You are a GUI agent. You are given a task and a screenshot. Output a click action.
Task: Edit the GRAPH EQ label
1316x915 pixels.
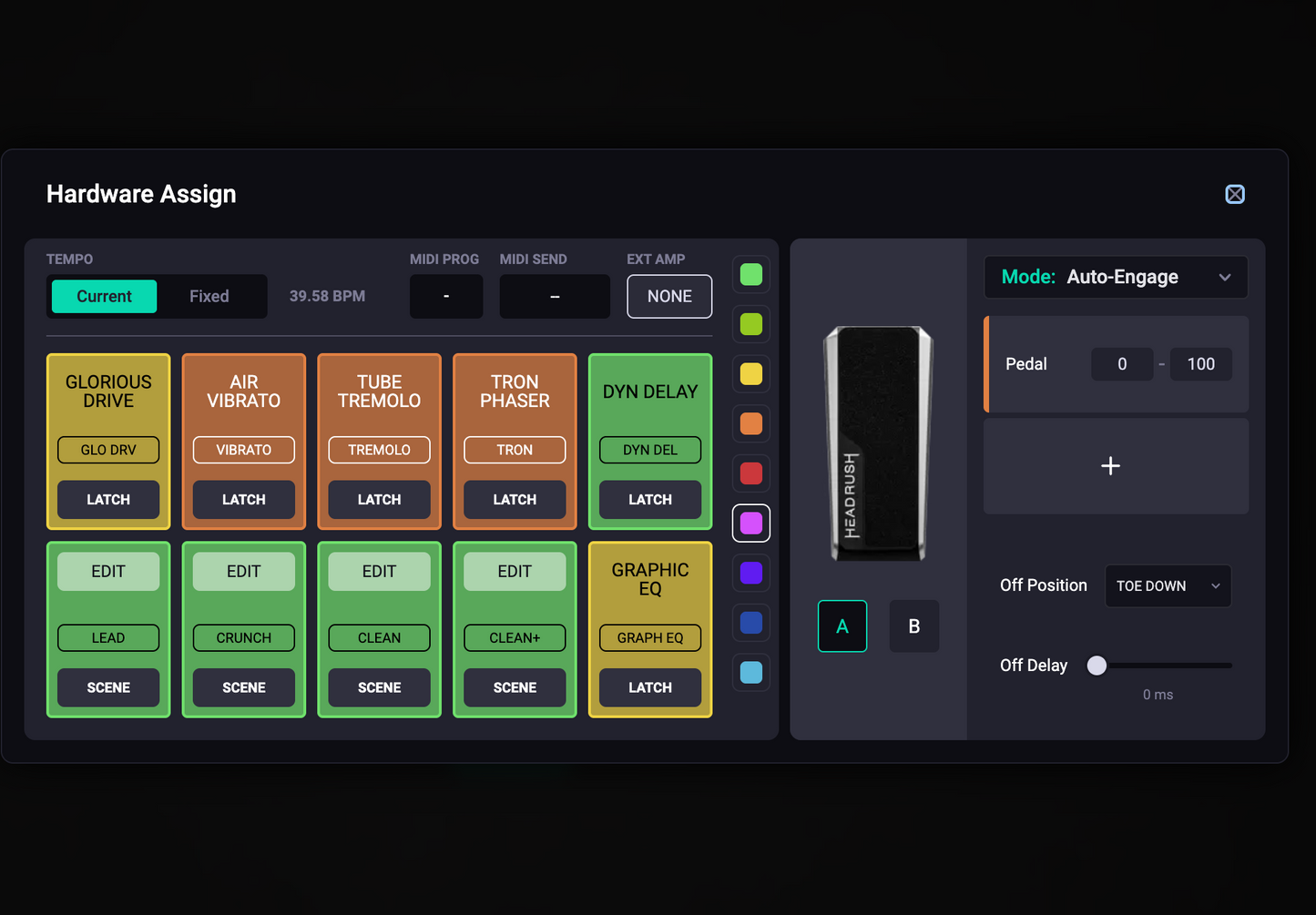tap(650, 638)
